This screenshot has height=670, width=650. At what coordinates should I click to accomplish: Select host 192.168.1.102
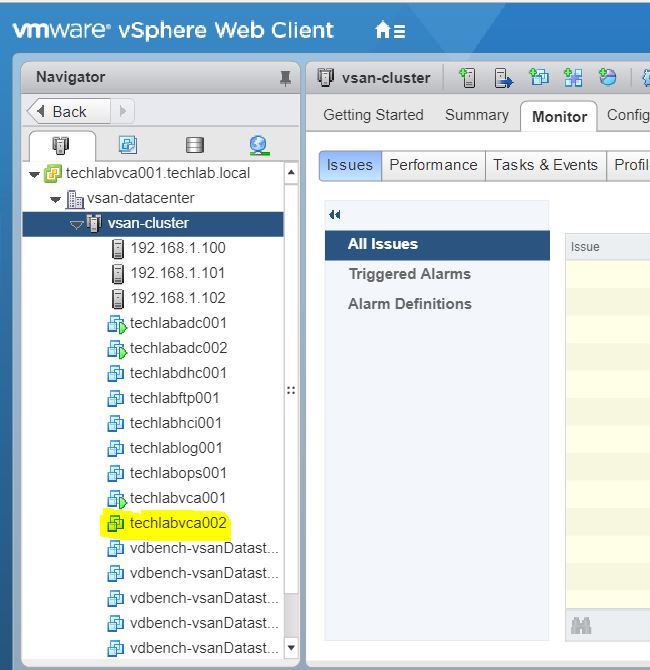coord(178,298)
